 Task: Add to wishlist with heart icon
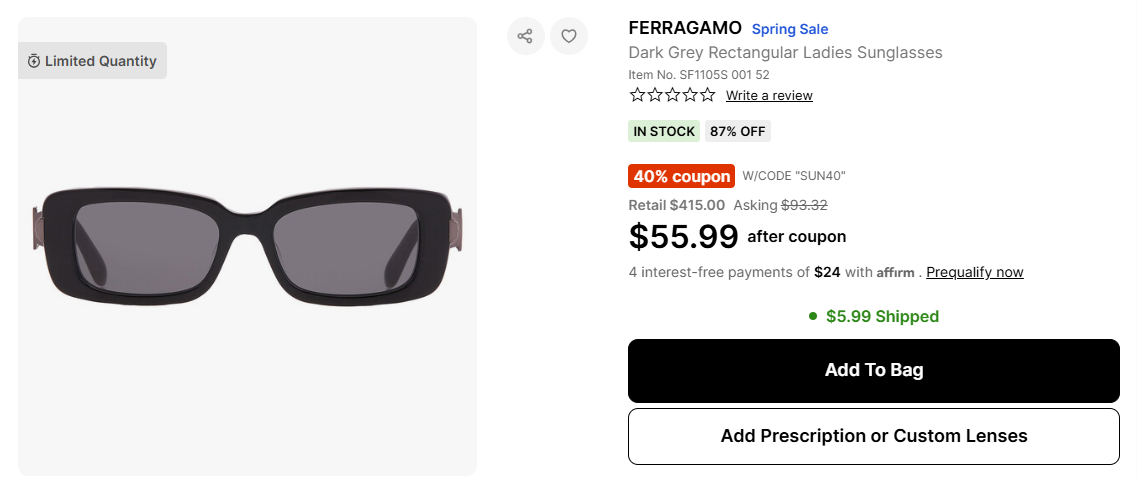pos(569,36)
